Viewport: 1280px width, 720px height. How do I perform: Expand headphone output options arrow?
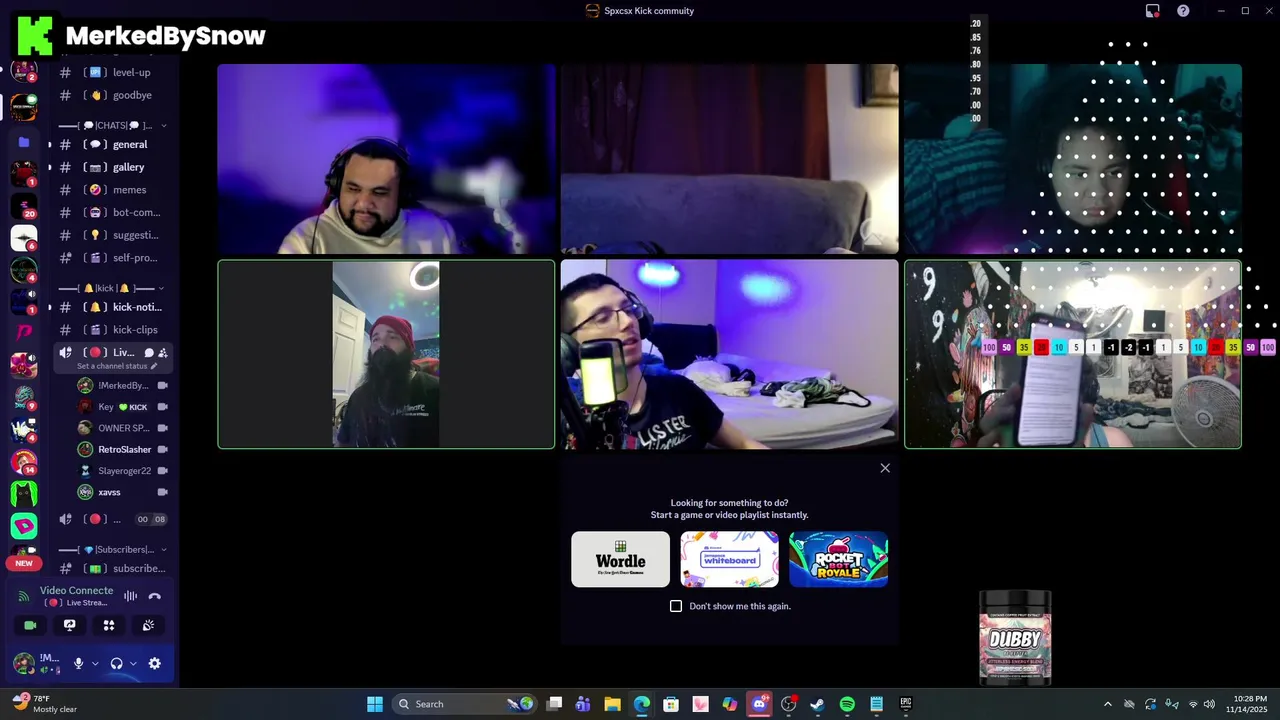coord(133,663)
